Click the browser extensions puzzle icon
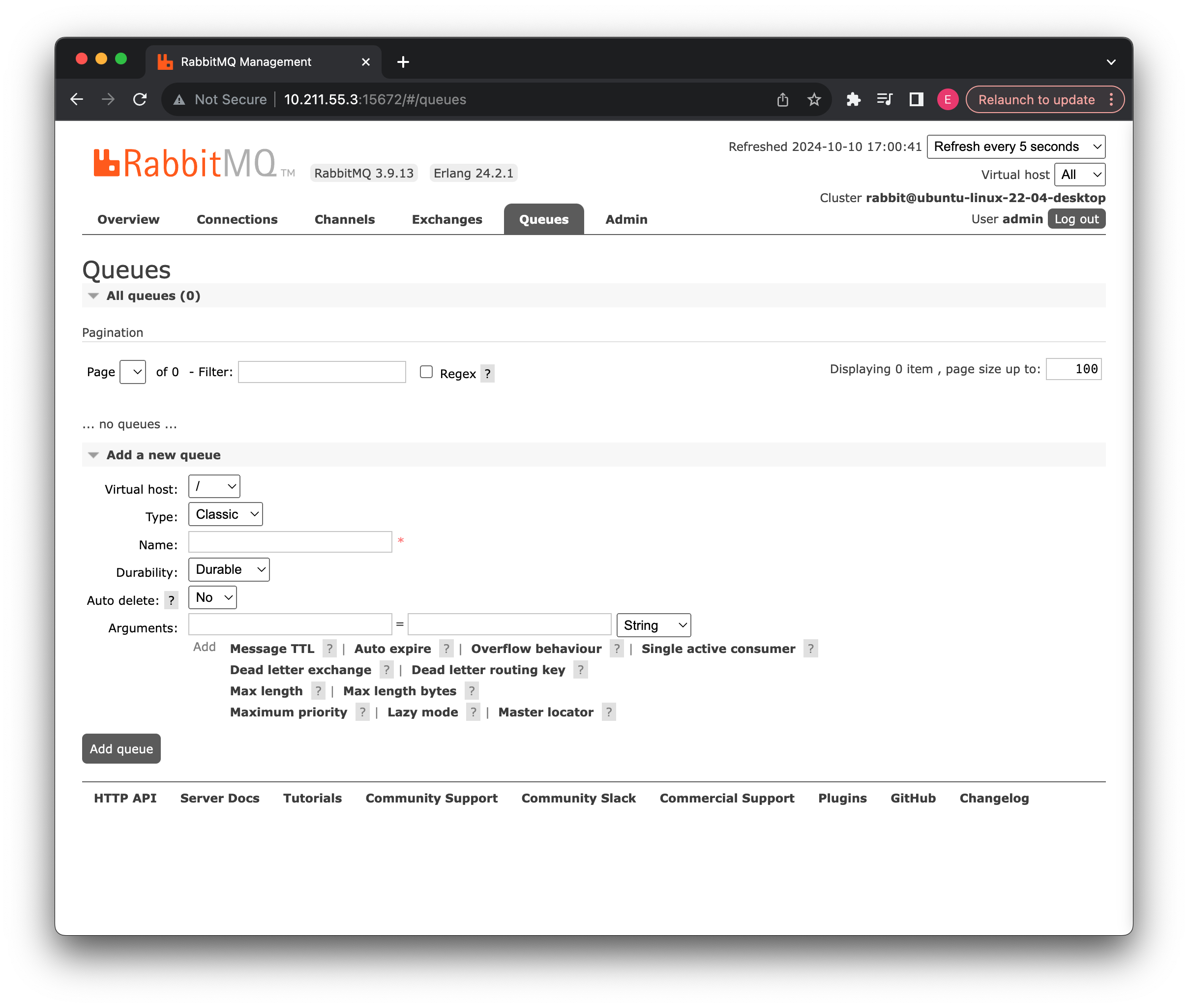This screenshot has width=1188, height=1008. 853,99
